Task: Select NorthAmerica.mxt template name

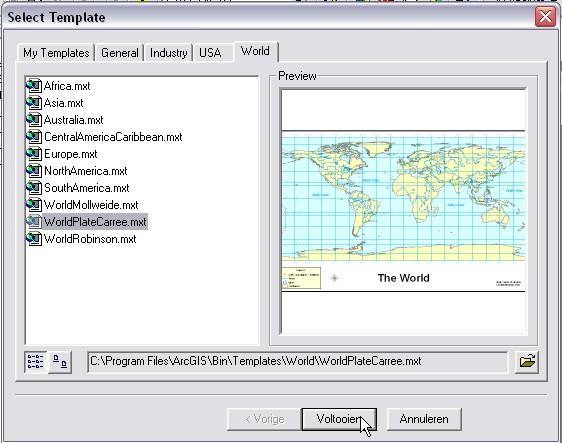Action: click(x=86, y=171)
